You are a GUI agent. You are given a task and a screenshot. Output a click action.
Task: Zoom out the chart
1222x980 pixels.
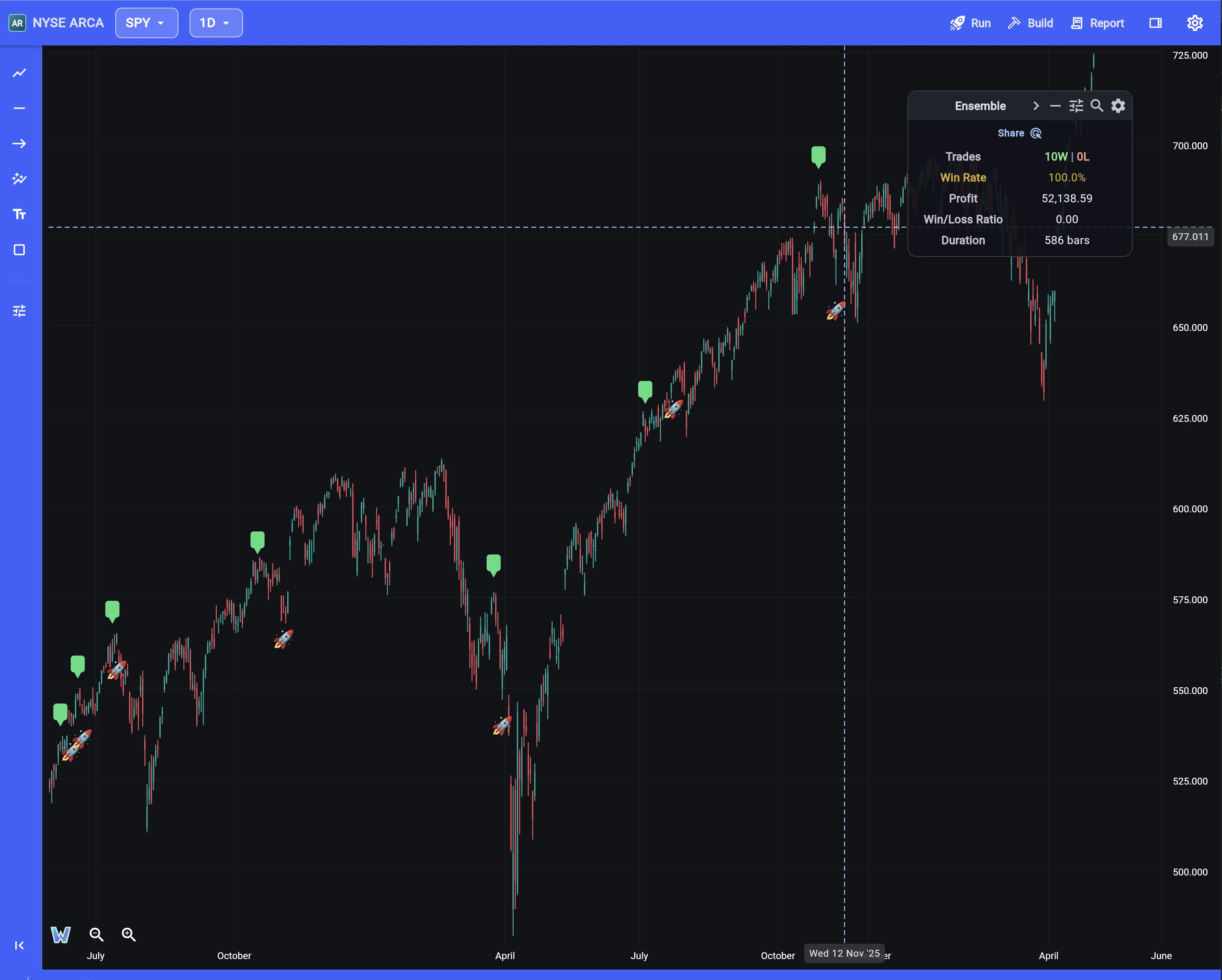(x=97, y=935)
